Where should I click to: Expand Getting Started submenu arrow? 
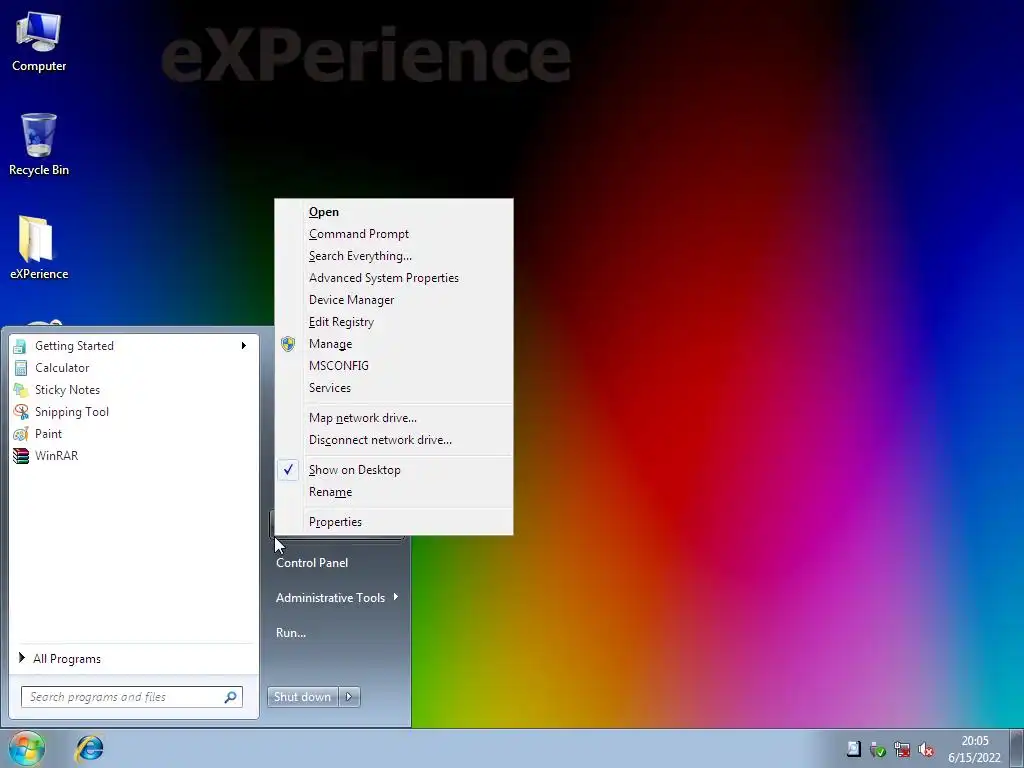pos(244,345)
